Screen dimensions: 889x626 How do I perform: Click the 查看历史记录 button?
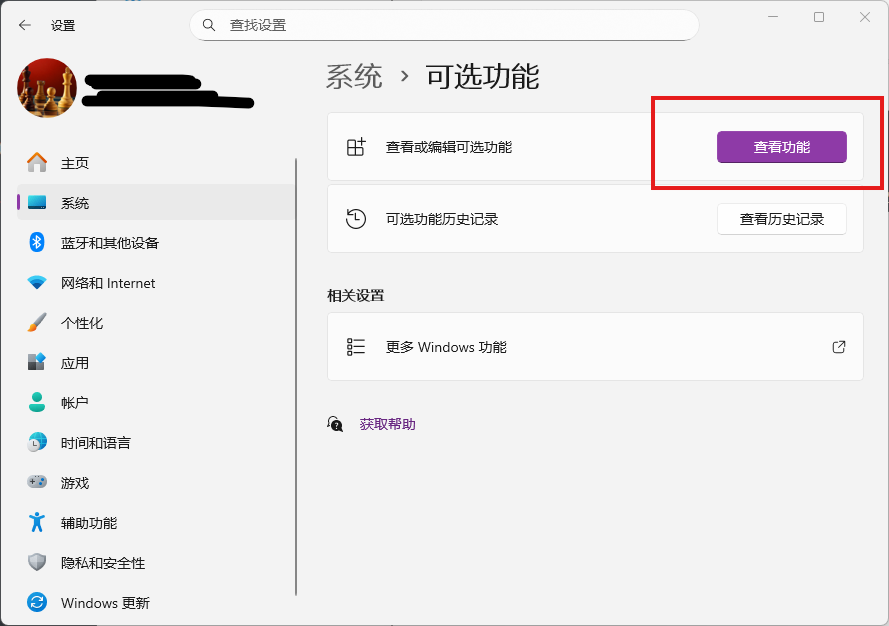(x=781, y=219)
